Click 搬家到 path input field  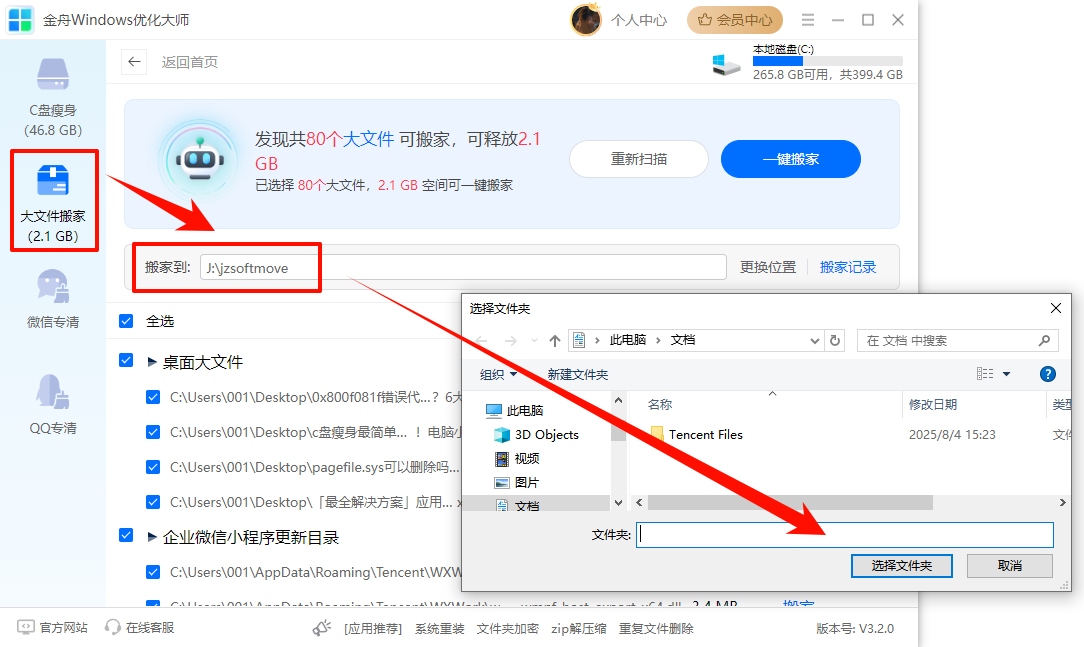pyautogui.click(x=463, y=267)
